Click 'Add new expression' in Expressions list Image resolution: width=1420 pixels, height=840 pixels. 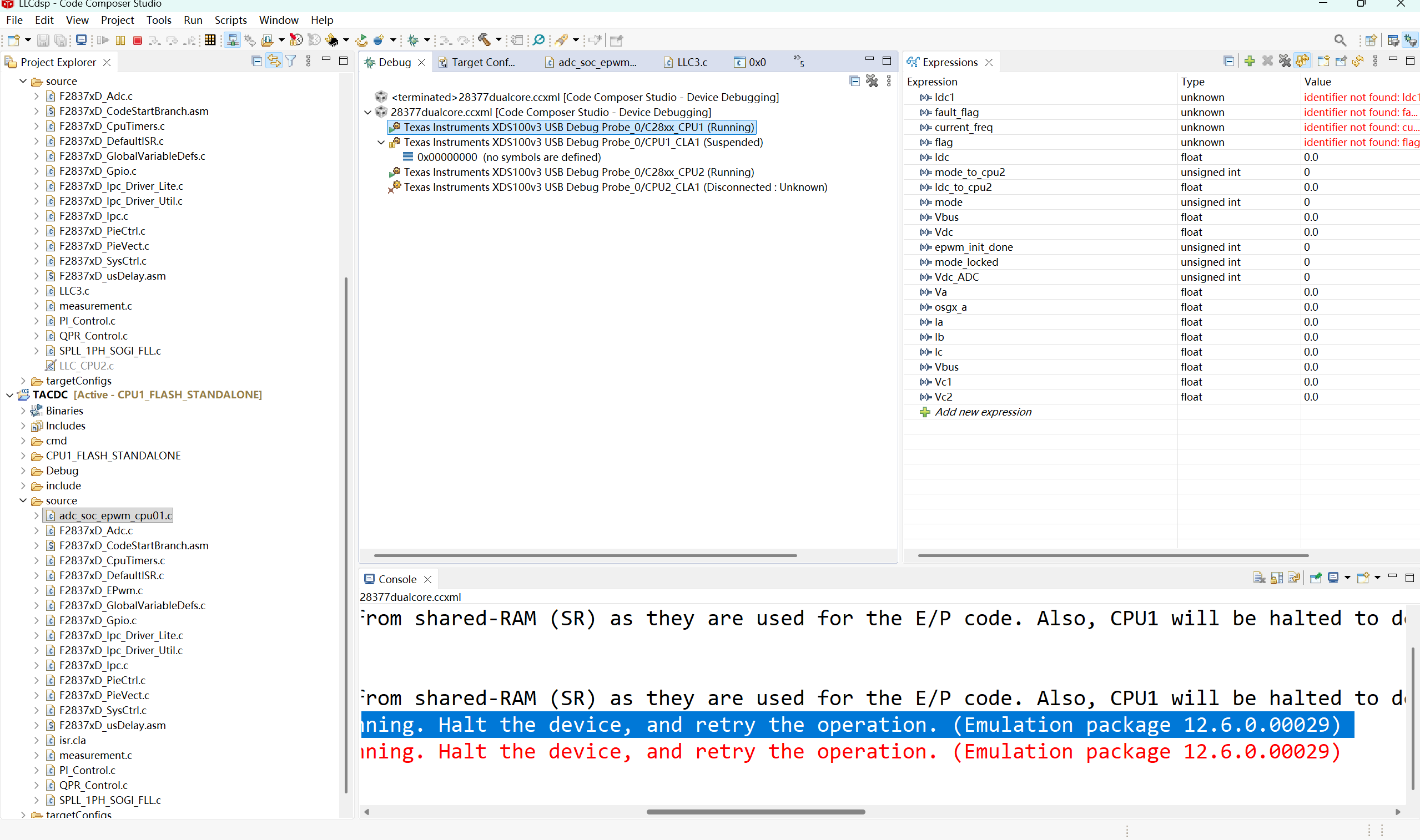[x=983, y=412]
